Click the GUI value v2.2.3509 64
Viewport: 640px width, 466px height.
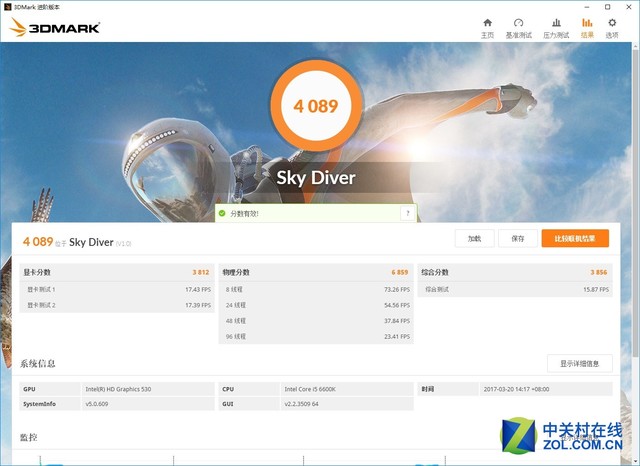pos(301,404)
